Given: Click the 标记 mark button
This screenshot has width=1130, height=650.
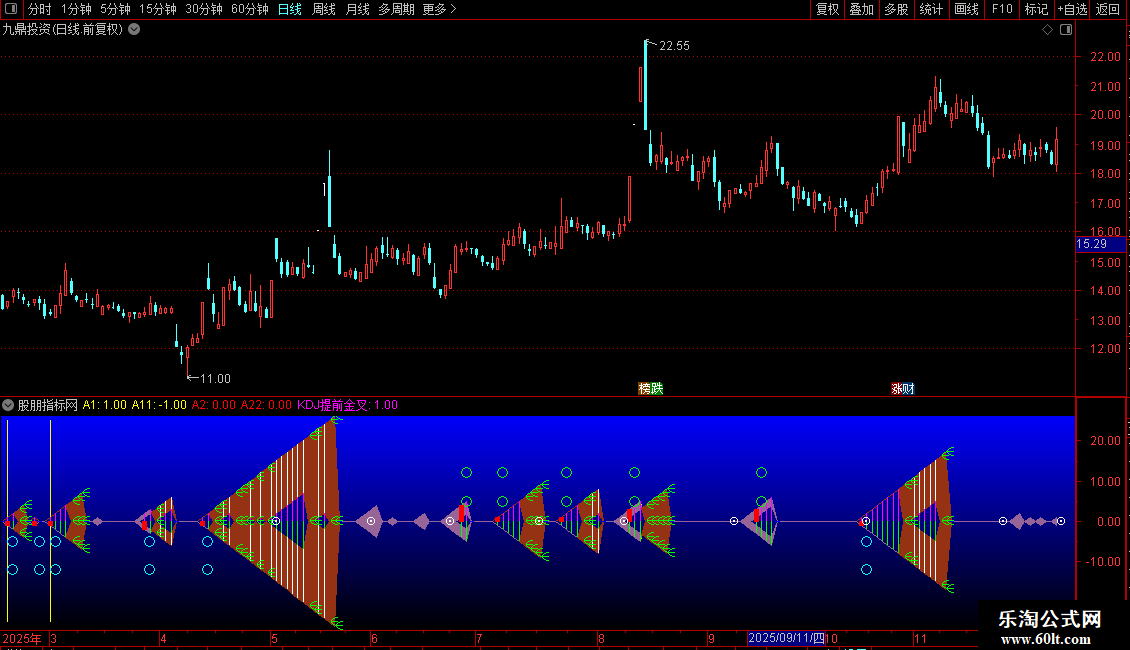Looking at the screenshot, I should click(1036, 9).
